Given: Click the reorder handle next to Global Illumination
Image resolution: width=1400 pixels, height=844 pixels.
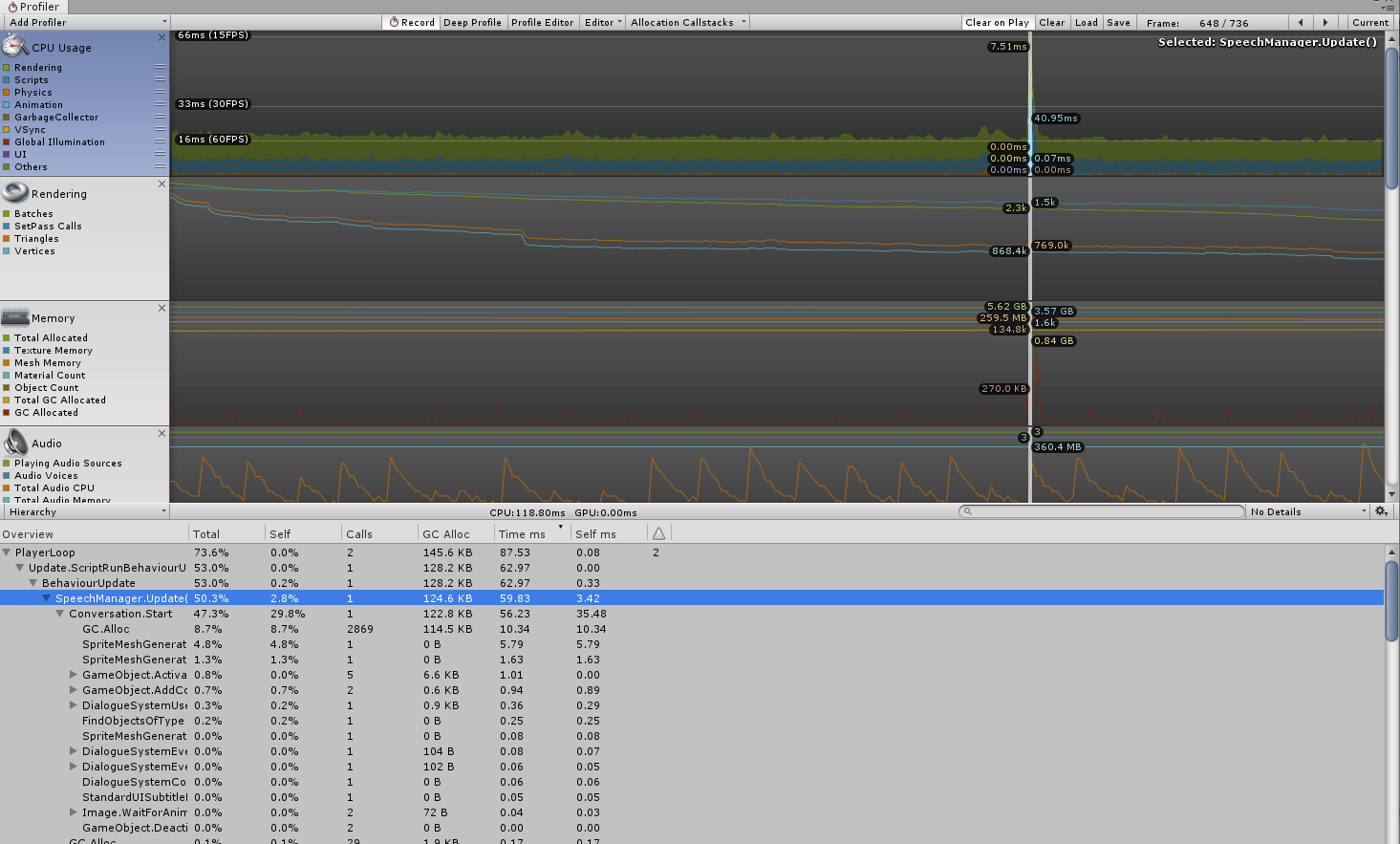Looking at the screenshot, I should (x=160, y=141).
